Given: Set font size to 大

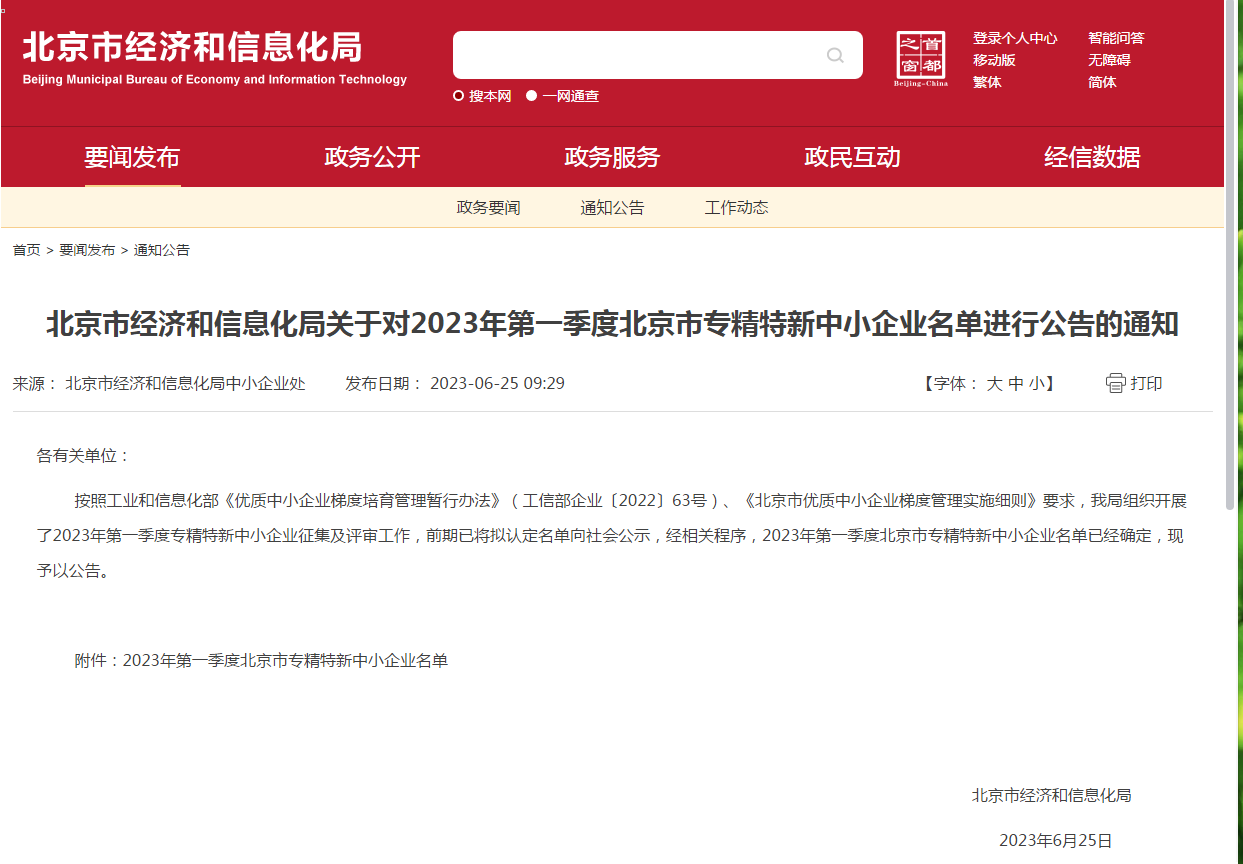Looking at the screenshot, I should point(994,383).
